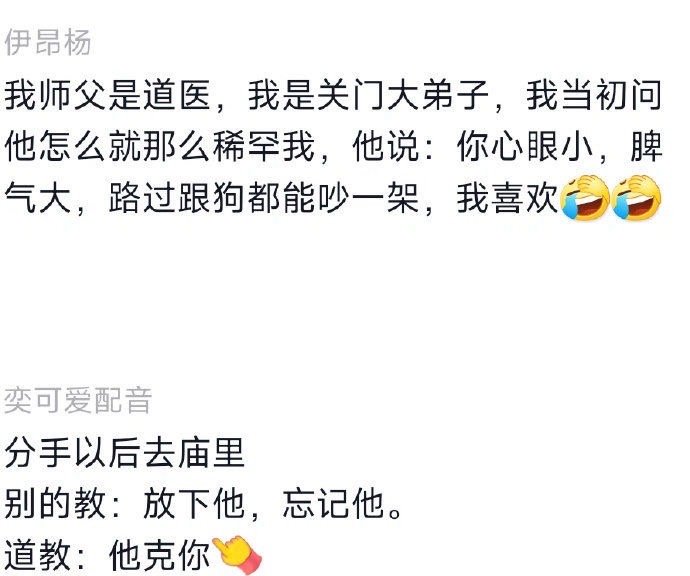
Task: Click the phrase 他克你
Action: (159, 554)
